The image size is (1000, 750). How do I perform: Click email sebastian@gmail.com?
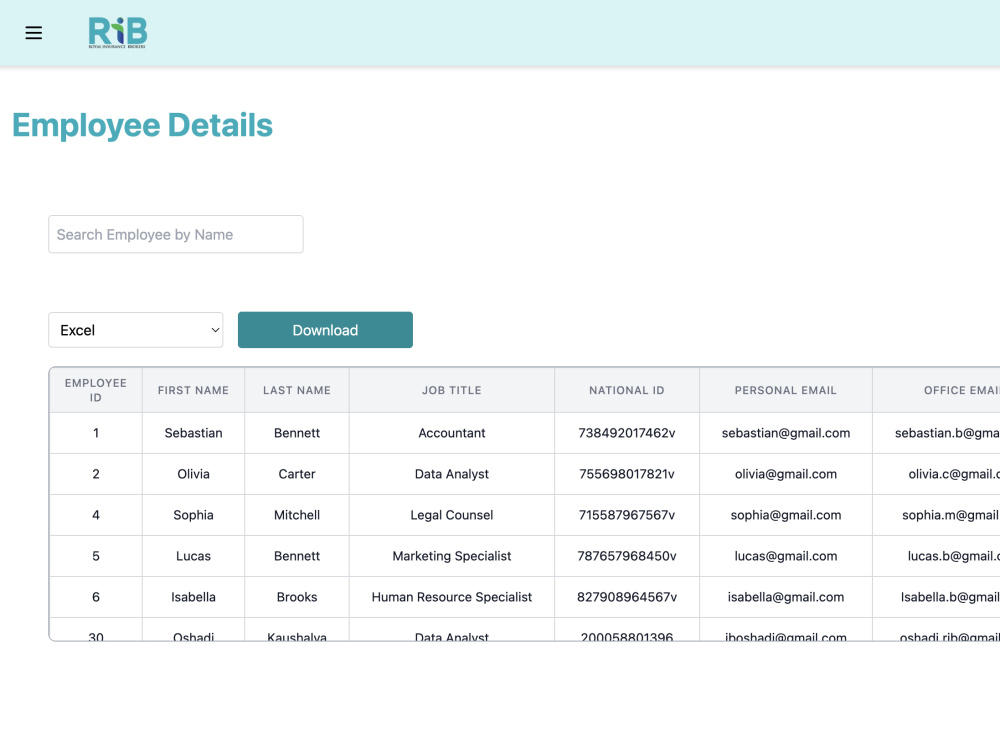786,433
